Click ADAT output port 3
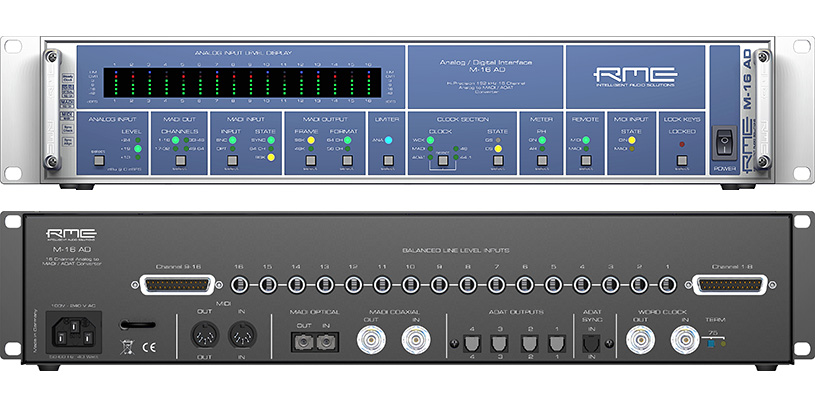The height and width of the screenshot is (400, 815). [x=500, y=343]
